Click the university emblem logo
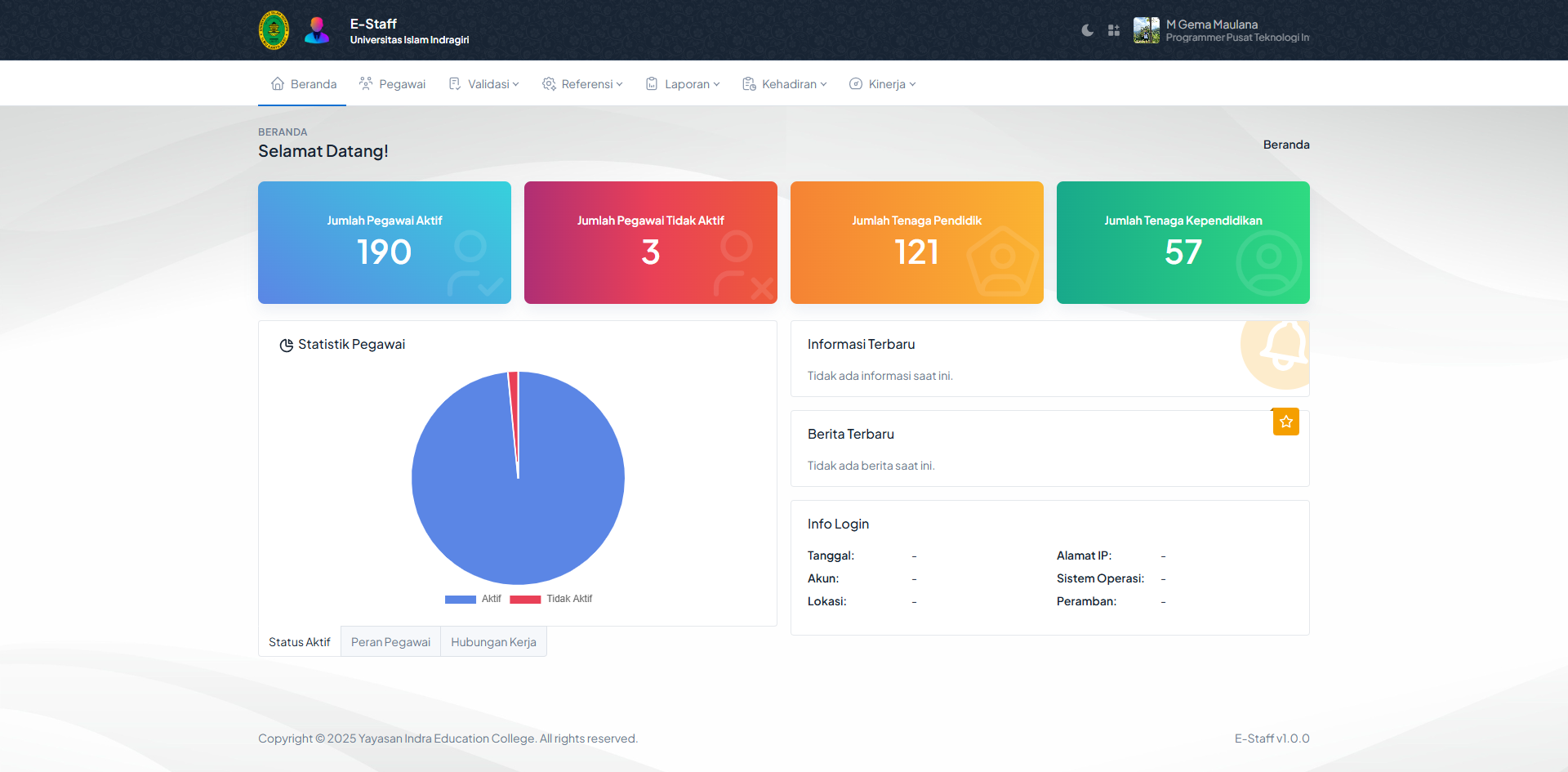Image resolution: width=1568 pixels, height=772 pixels. [x=274, y=30]
